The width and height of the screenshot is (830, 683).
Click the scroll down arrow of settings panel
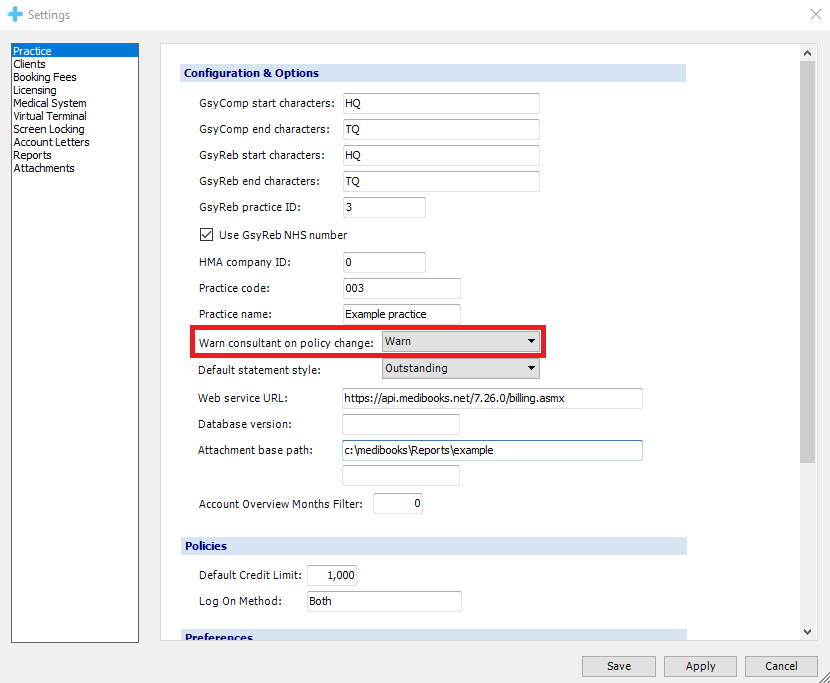808,631
